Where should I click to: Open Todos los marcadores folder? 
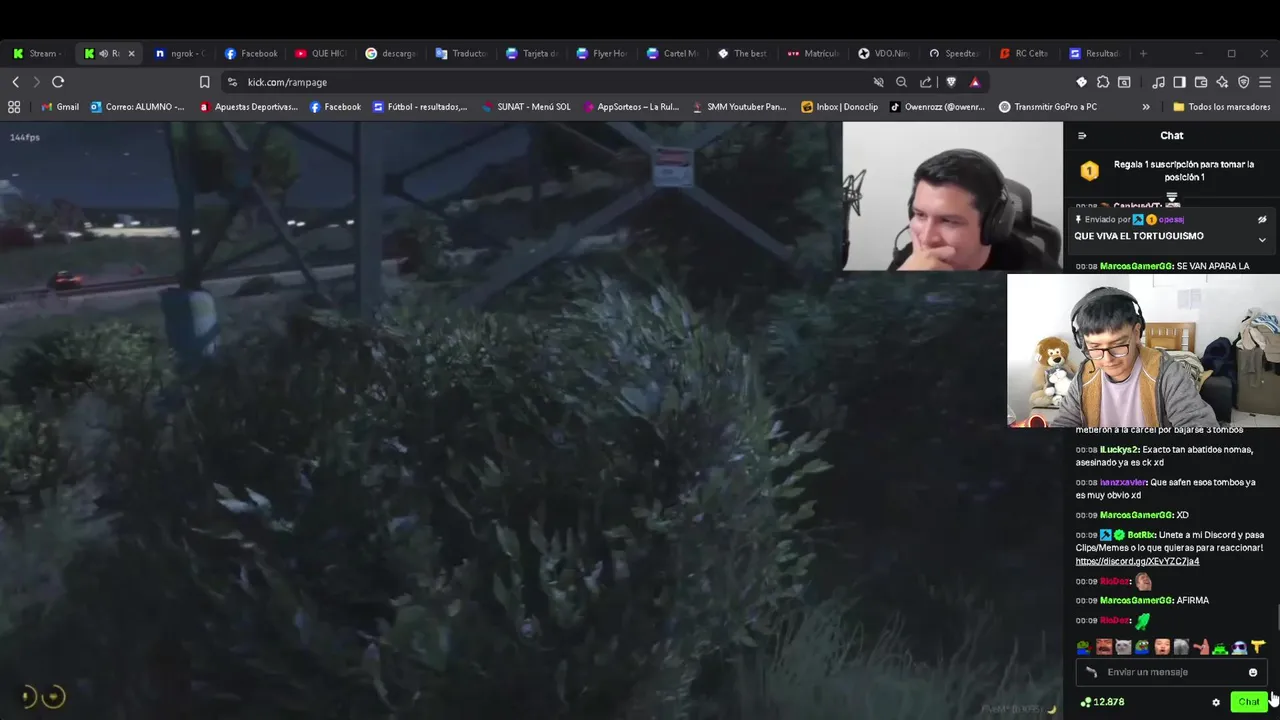pyautogui.click(x=1221, y=107)
